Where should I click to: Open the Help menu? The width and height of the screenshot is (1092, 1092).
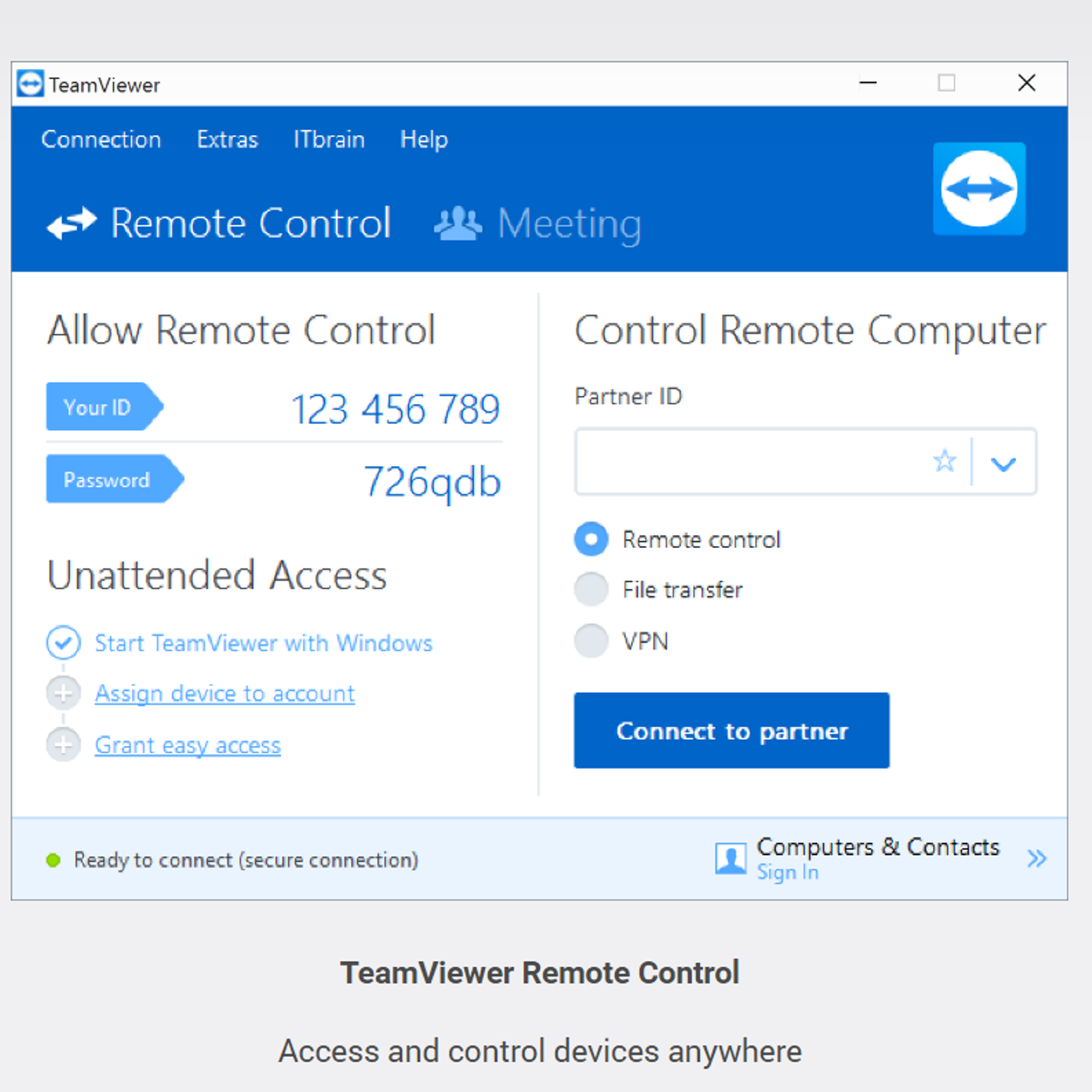424,140
